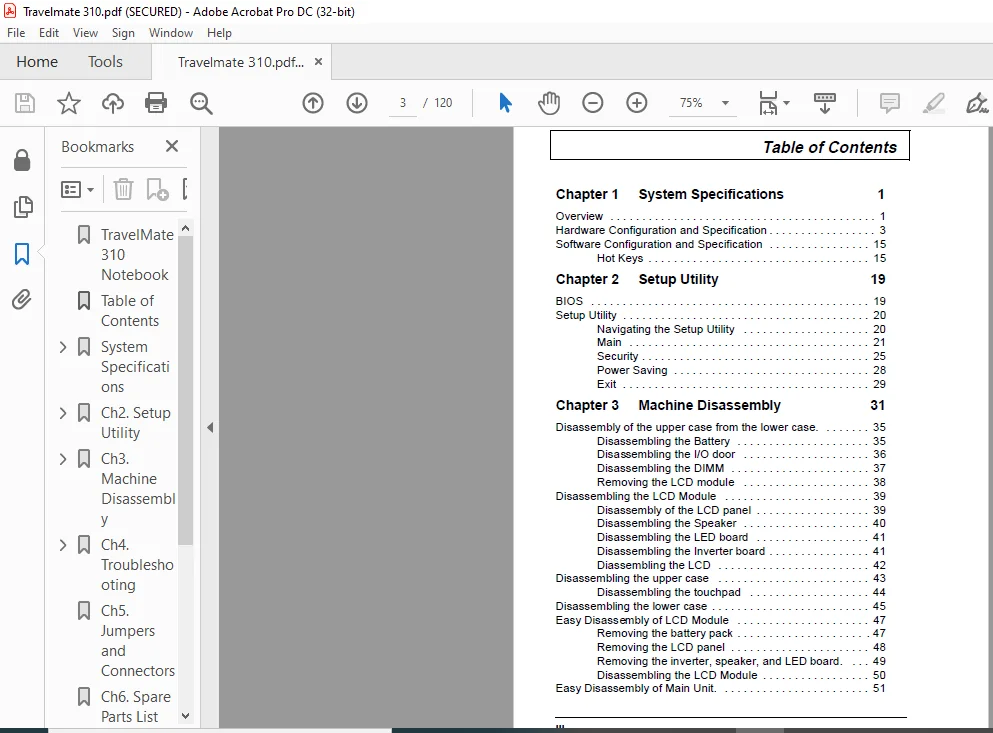
Task: Open the Attachments paperclip panel
Action: pyautogui.click(x=22, y=299)
